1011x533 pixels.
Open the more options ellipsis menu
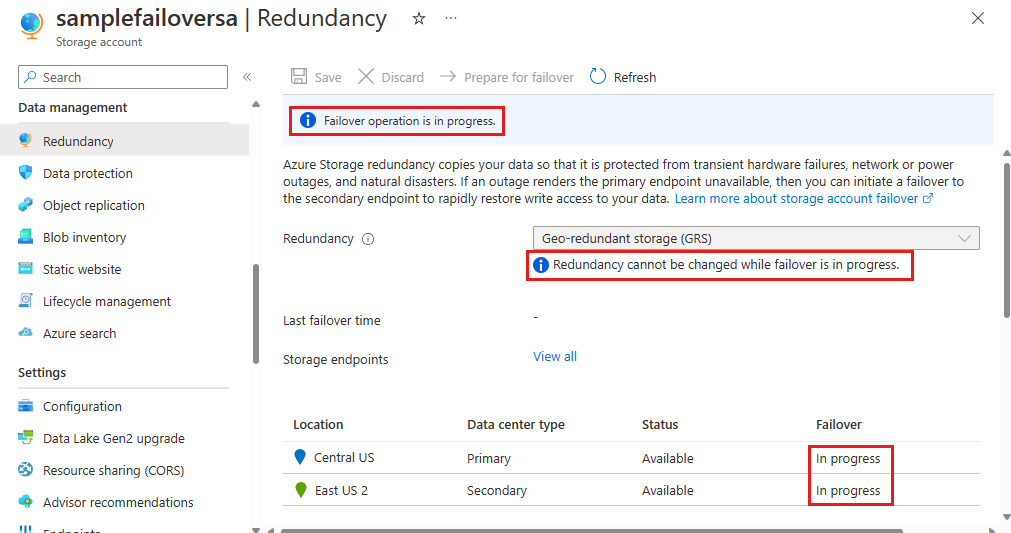(x=451, y=19)
